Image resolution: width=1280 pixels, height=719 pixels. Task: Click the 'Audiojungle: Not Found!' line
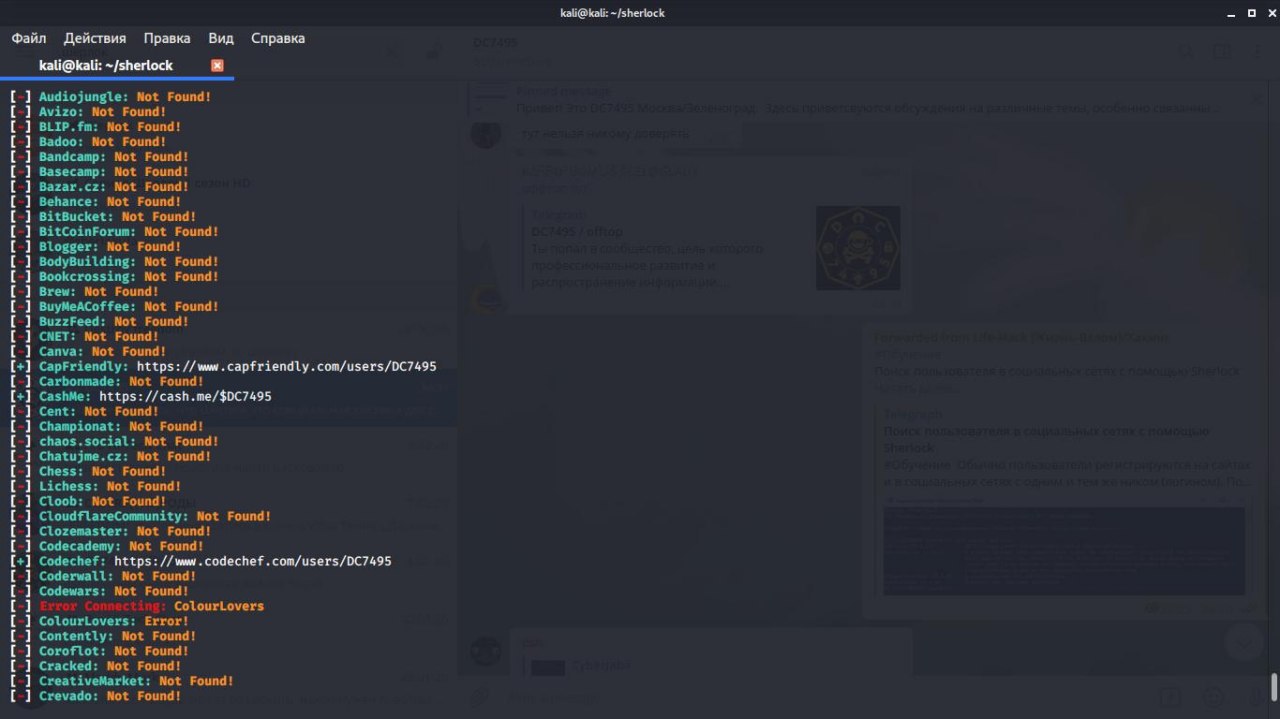tap(111, 97)
